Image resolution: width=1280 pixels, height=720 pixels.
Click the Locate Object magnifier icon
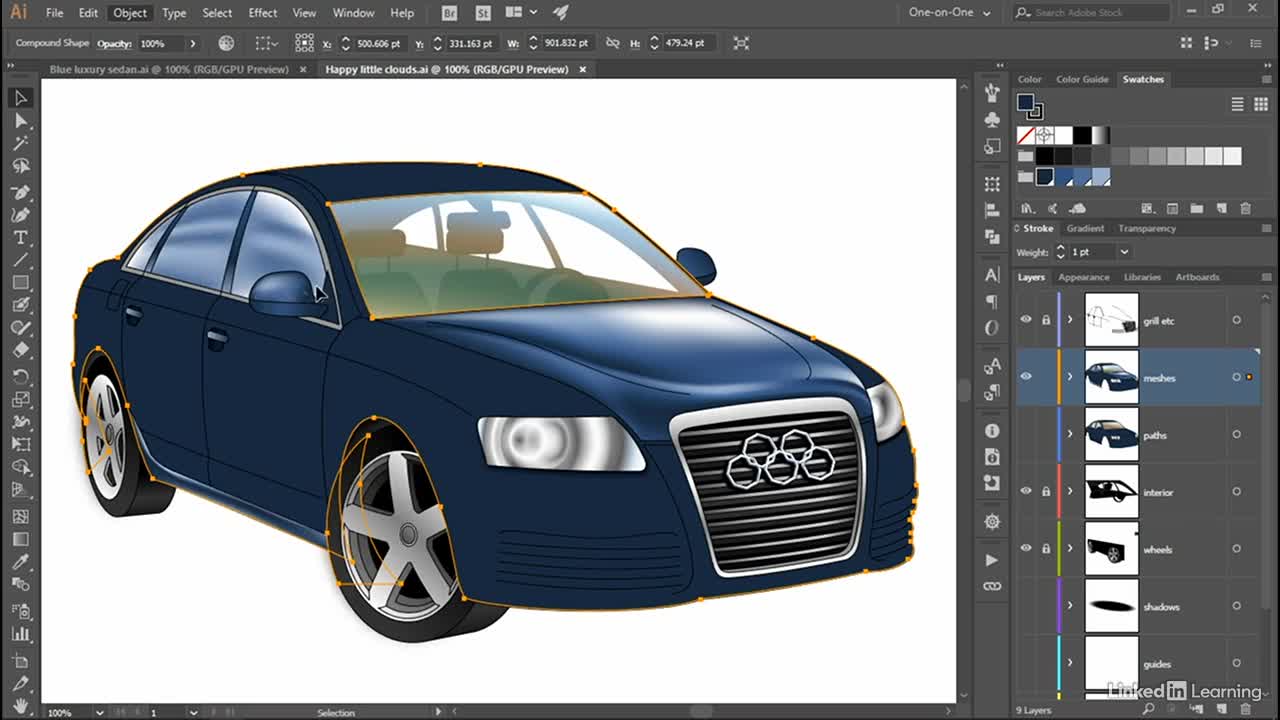coord(1150,709)
